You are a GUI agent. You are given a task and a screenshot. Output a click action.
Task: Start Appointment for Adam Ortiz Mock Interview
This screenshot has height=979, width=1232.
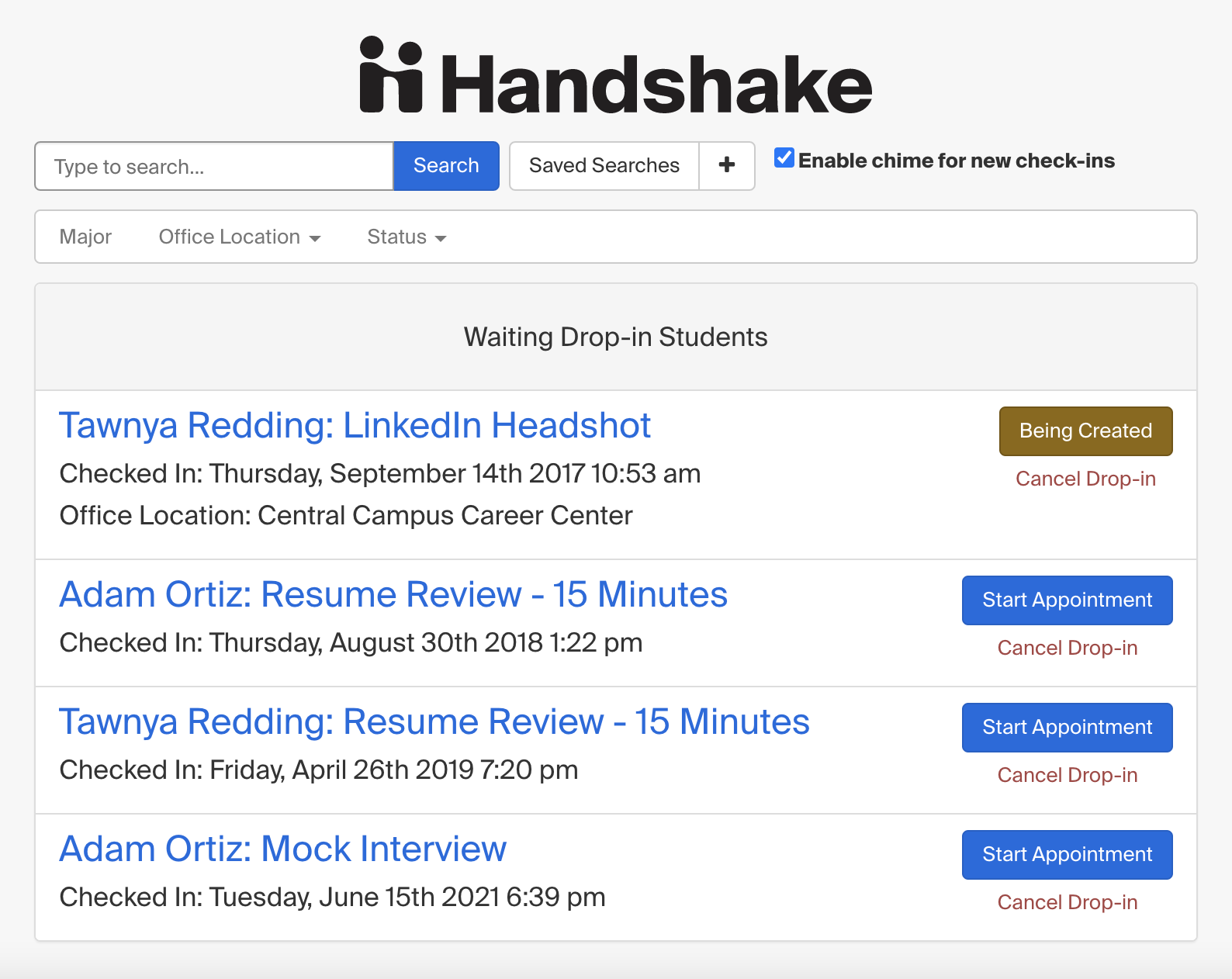click(1067, 854)
